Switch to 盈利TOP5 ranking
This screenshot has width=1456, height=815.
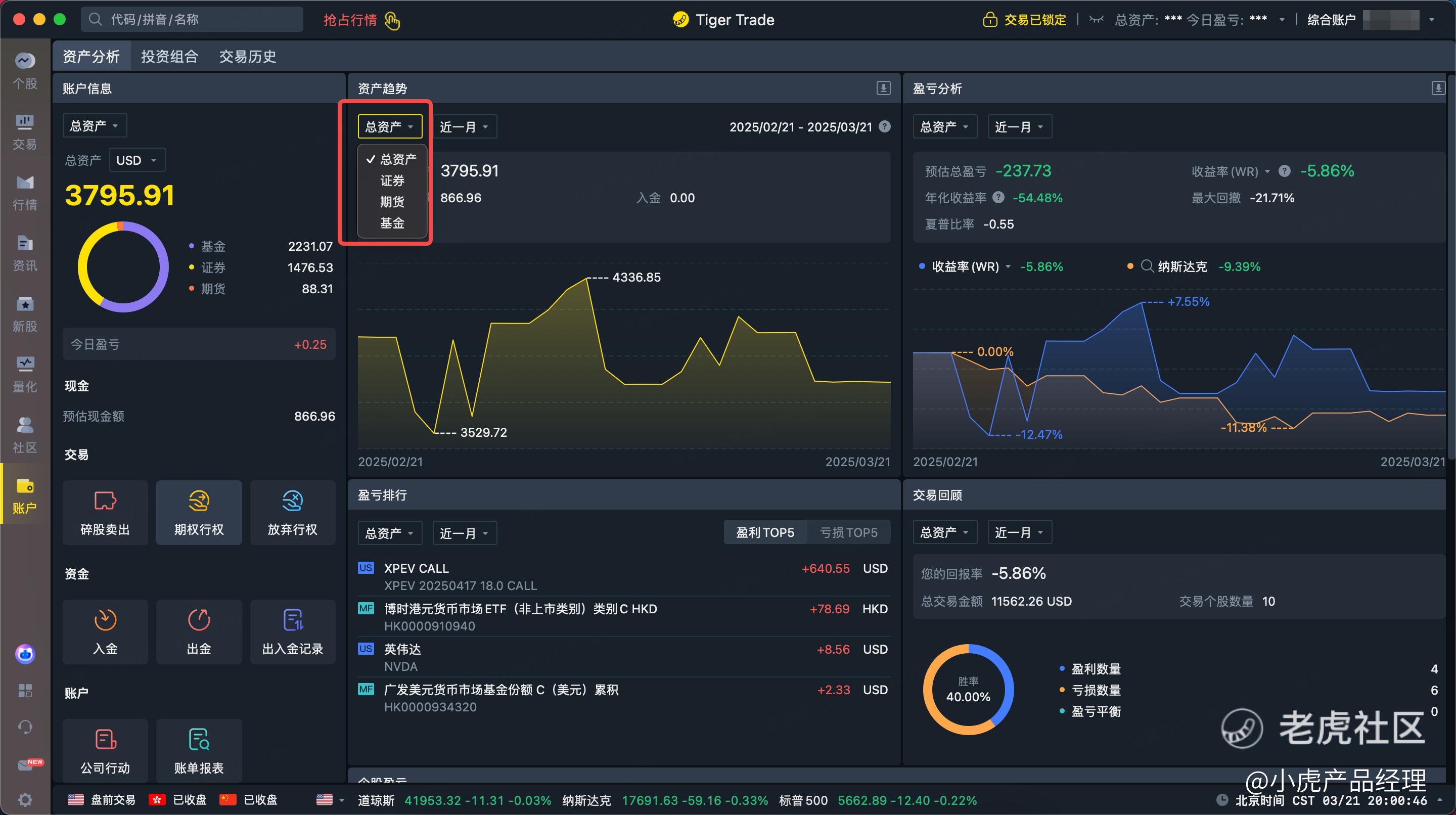click(765, 532)
